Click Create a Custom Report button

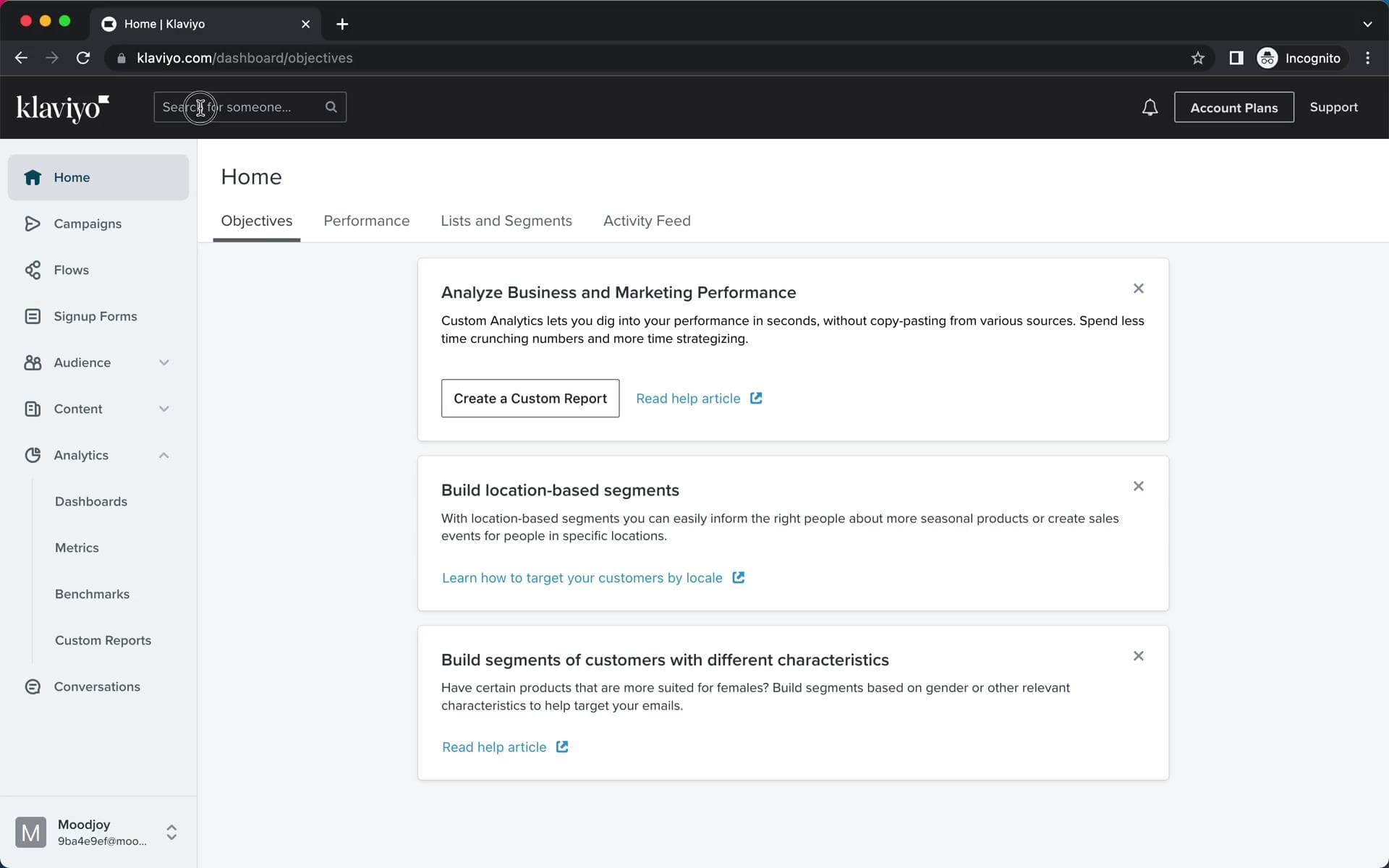[530, 398]
